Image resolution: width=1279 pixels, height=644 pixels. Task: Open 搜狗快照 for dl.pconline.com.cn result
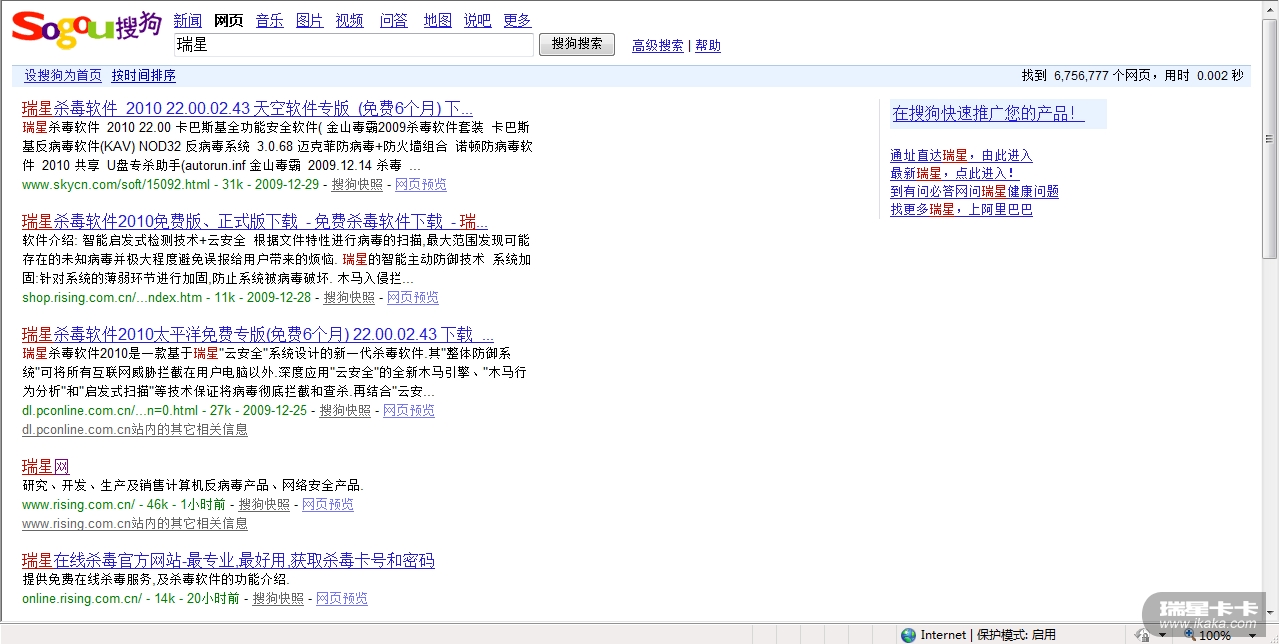tap(345, 411)
